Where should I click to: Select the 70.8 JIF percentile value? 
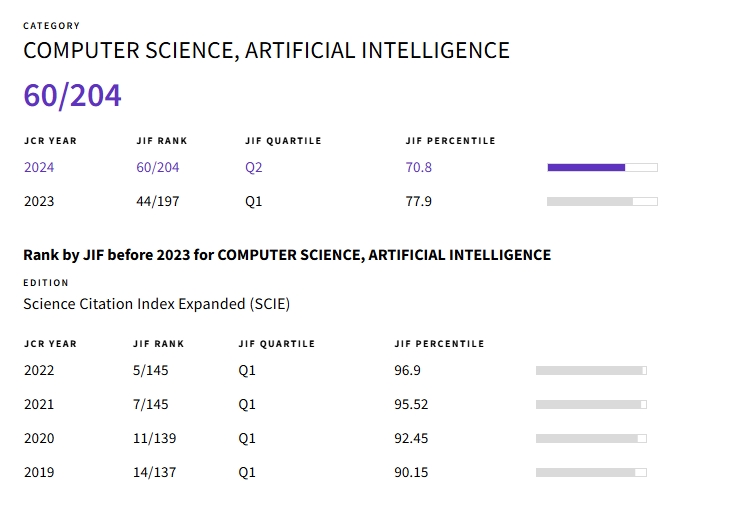[x=418, y=167]
